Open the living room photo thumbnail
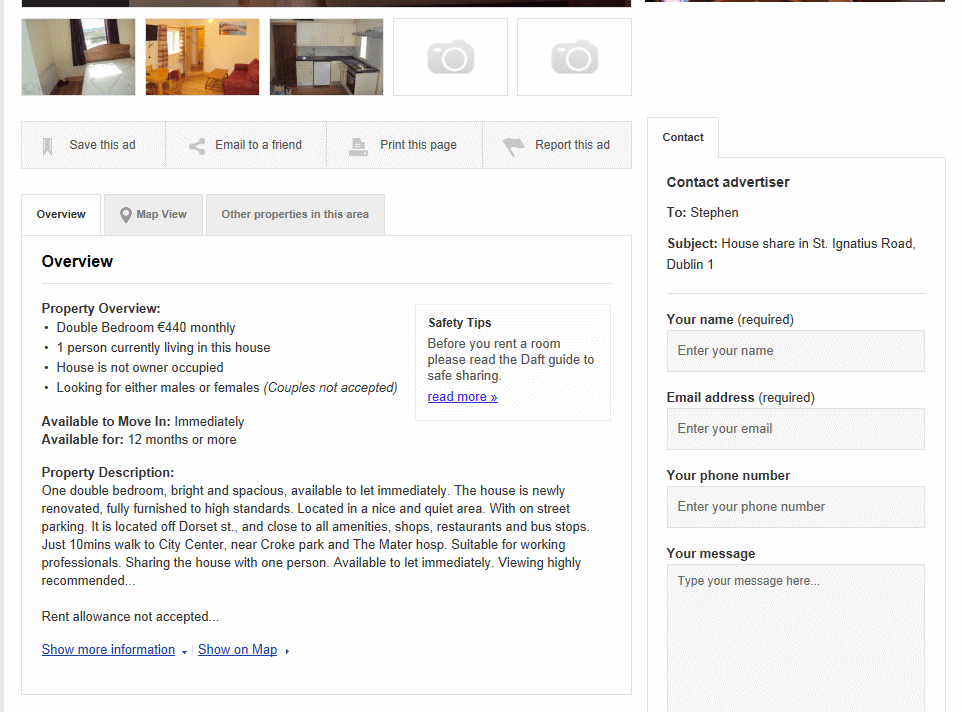Viewport: 962px width, 712px height. (202, 57)
